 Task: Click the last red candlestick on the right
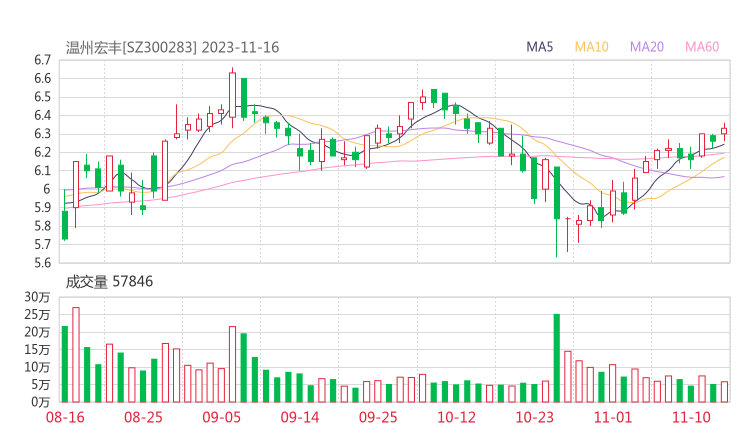724,131
